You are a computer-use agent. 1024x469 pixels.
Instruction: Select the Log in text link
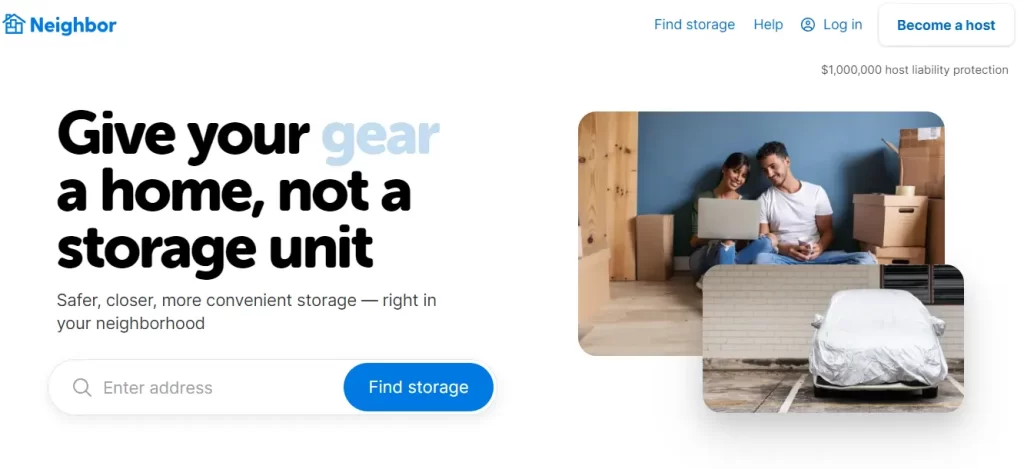842,24
